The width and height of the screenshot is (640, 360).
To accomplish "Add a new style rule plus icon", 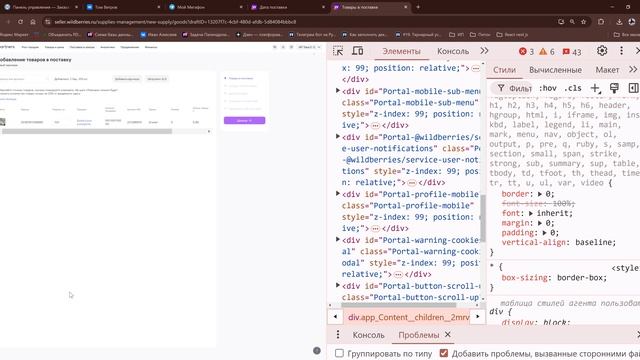I will tap(595, 88).
